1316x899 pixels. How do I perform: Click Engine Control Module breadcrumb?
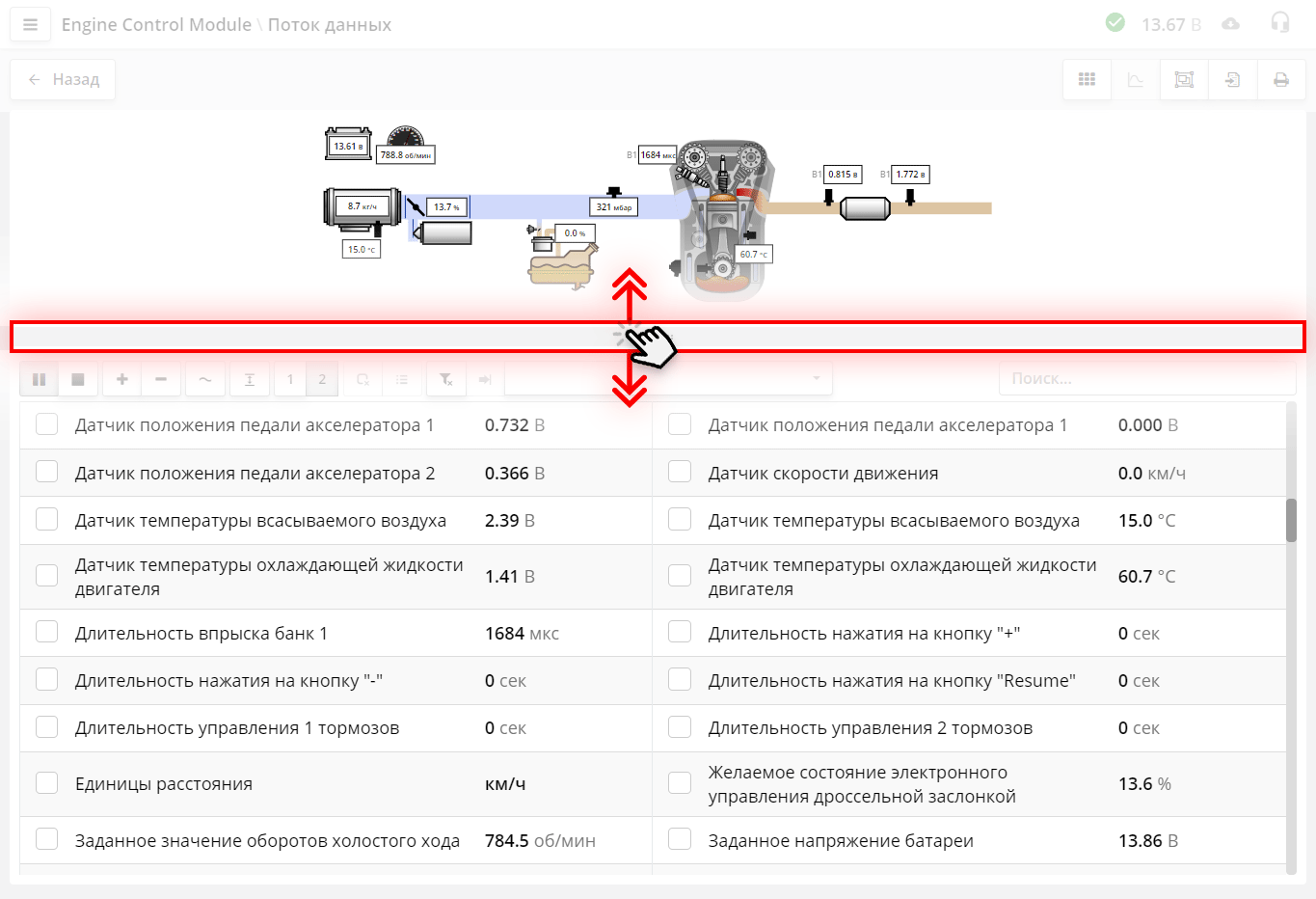[156, 25]
